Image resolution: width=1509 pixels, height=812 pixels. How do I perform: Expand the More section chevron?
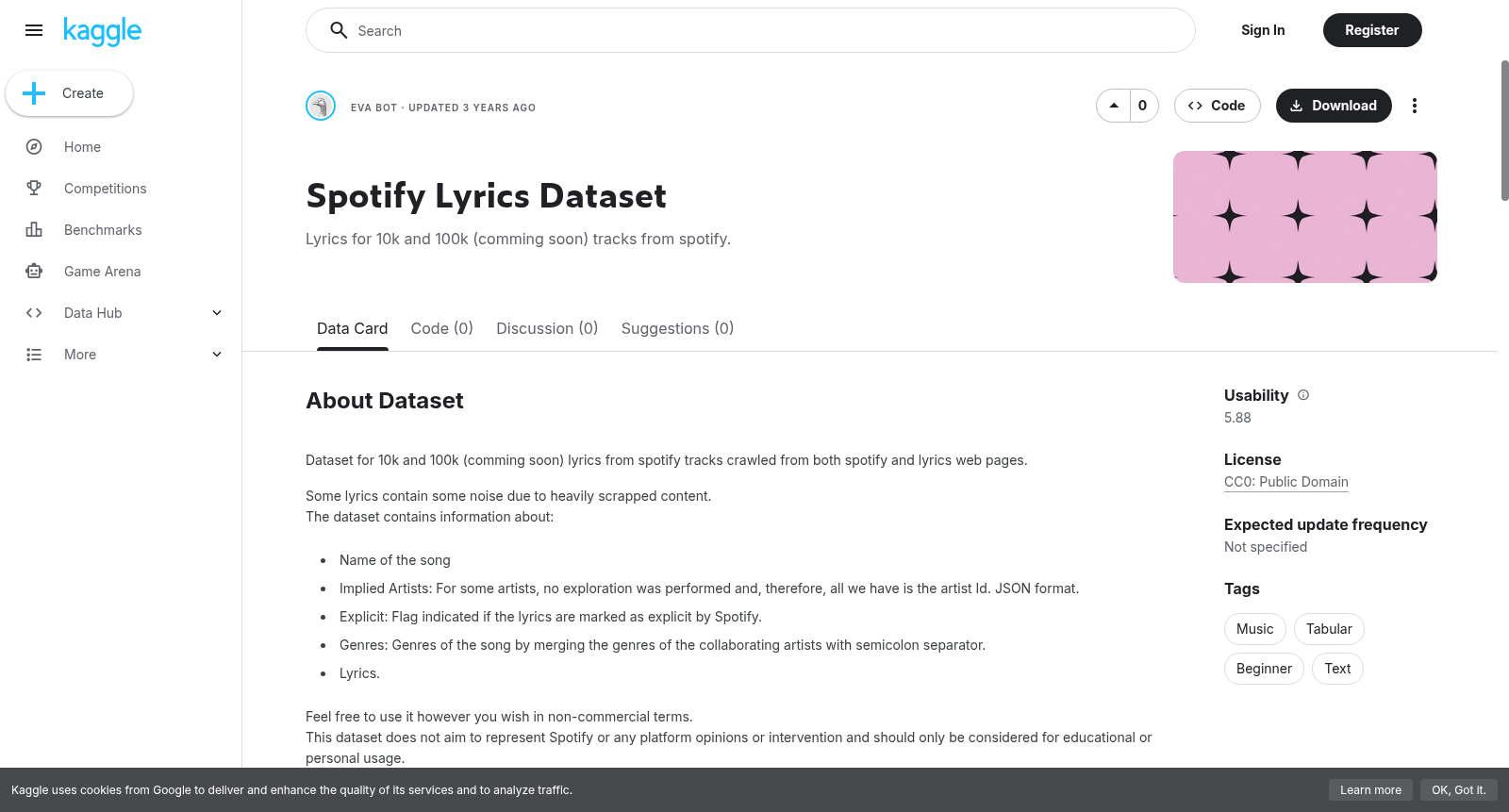217,355
